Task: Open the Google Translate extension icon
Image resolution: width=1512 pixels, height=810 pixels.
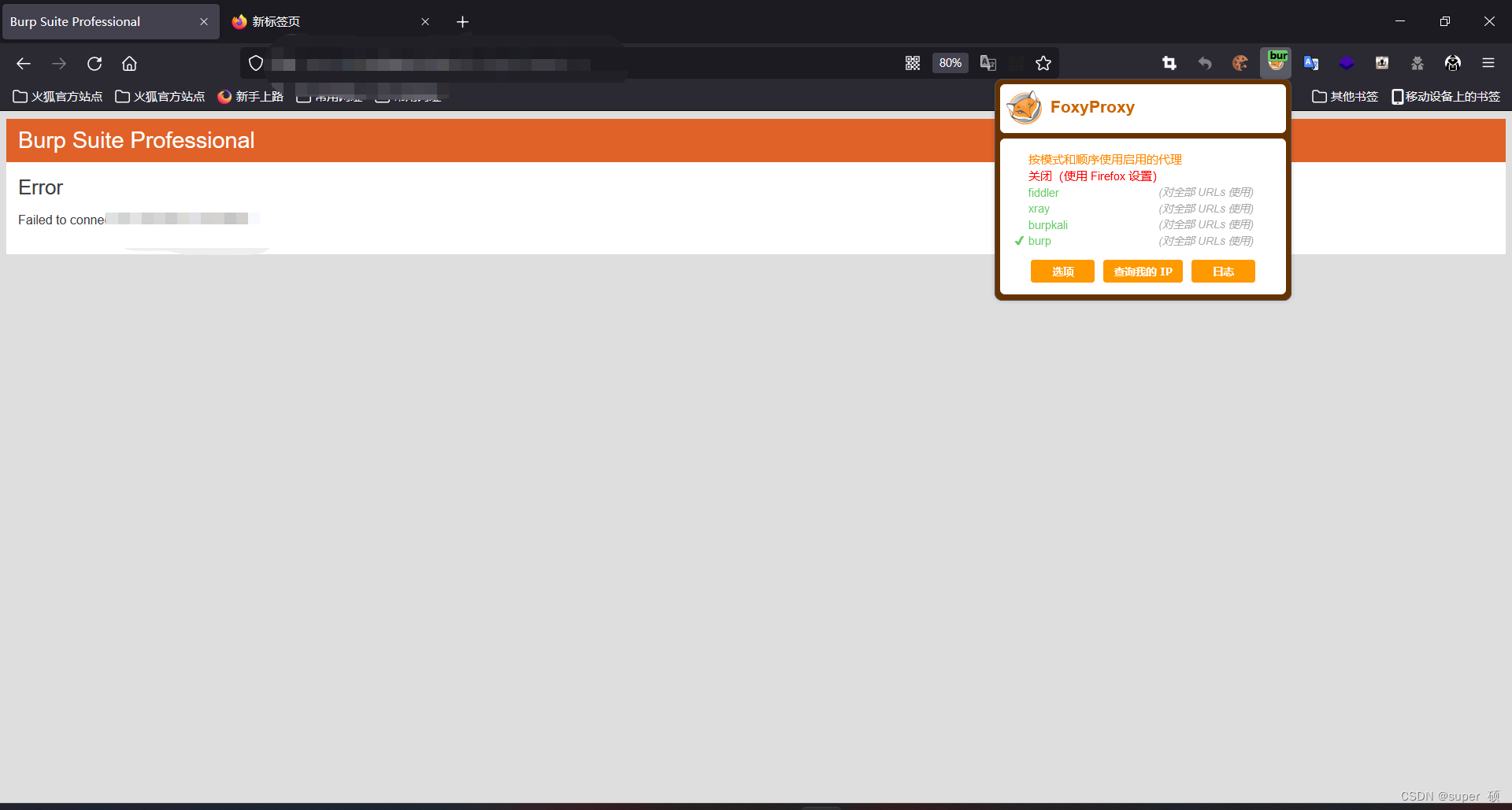Action: [1311, 64]
